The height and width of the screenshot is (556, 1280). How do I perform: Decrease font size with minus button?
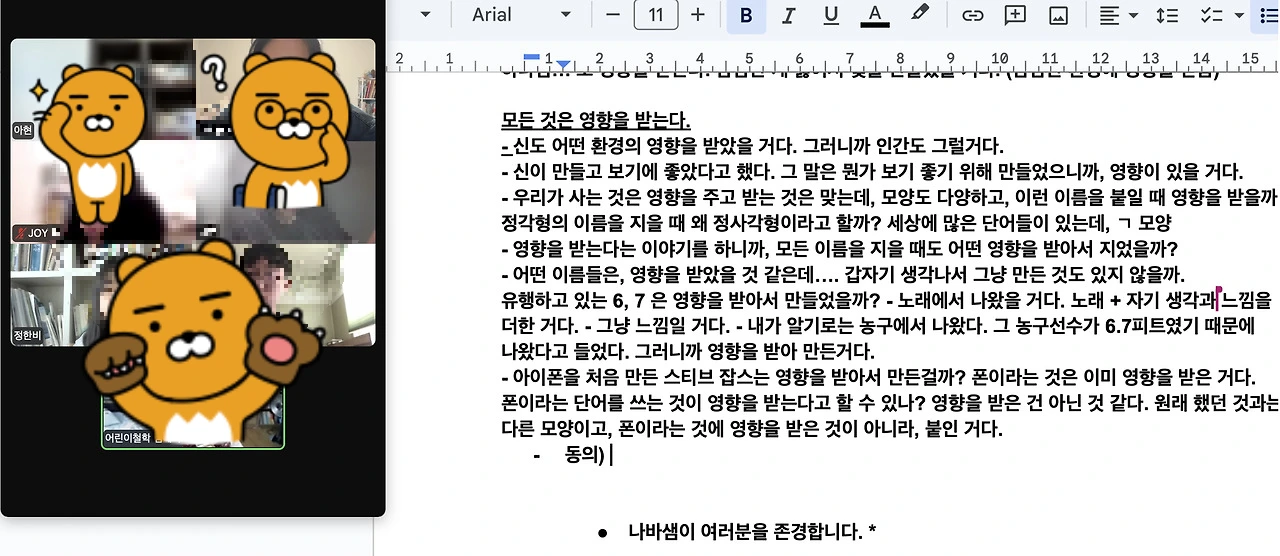click(x=613, y=15)
